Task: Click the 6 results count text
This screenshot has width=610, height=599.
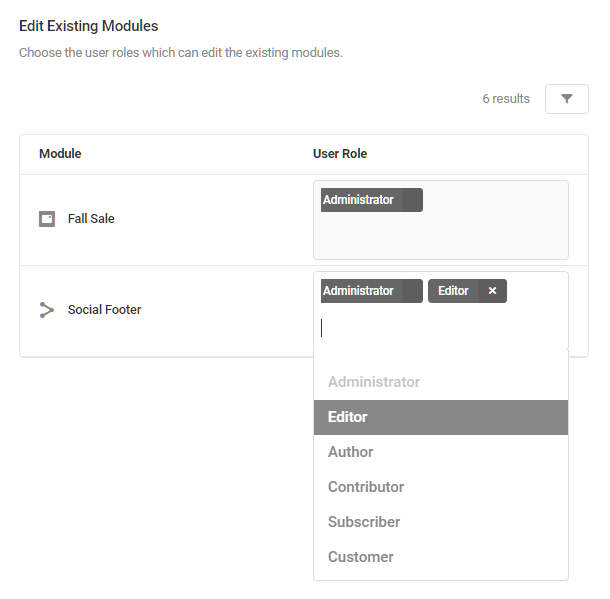Action: pos(506,99)
